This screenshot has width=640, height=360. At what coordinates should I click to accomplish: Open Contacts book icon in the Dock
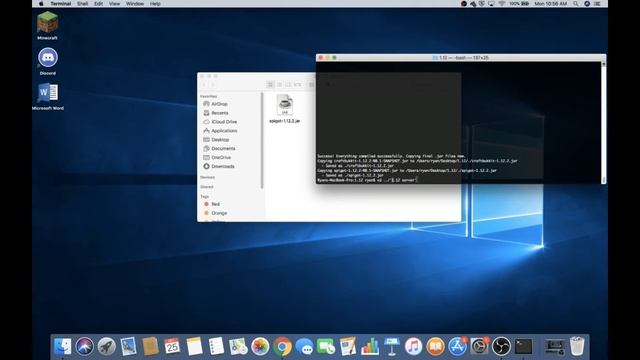(x=150, y=347)
